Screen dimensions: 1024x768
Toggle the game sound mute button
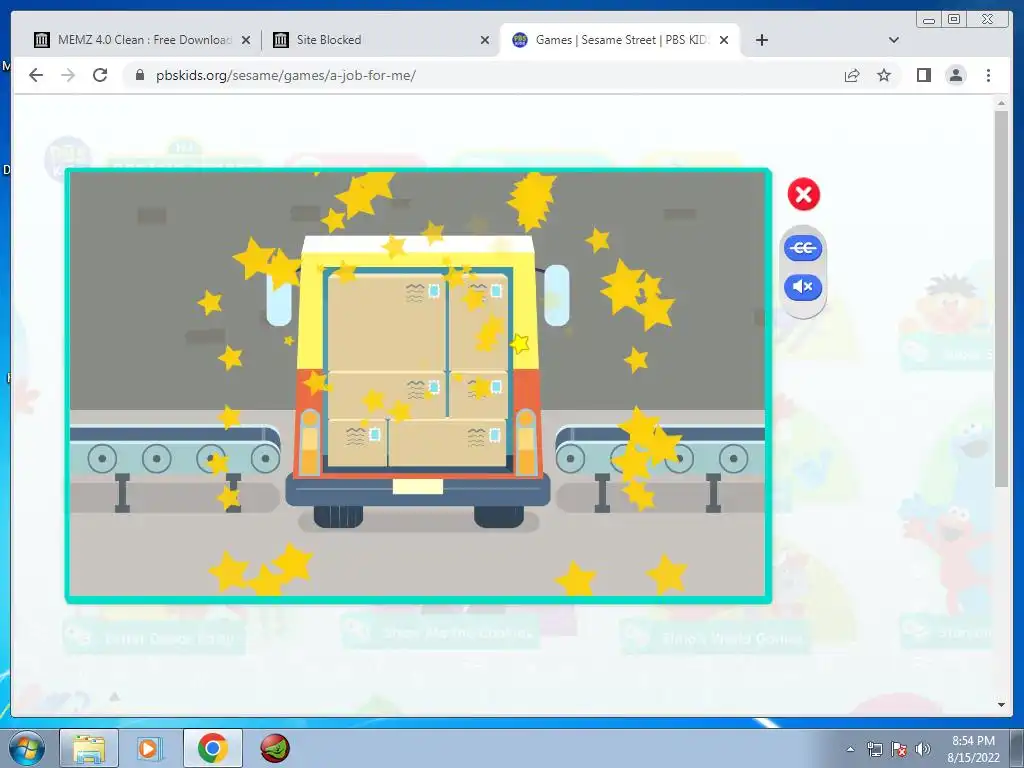[803, 287]
